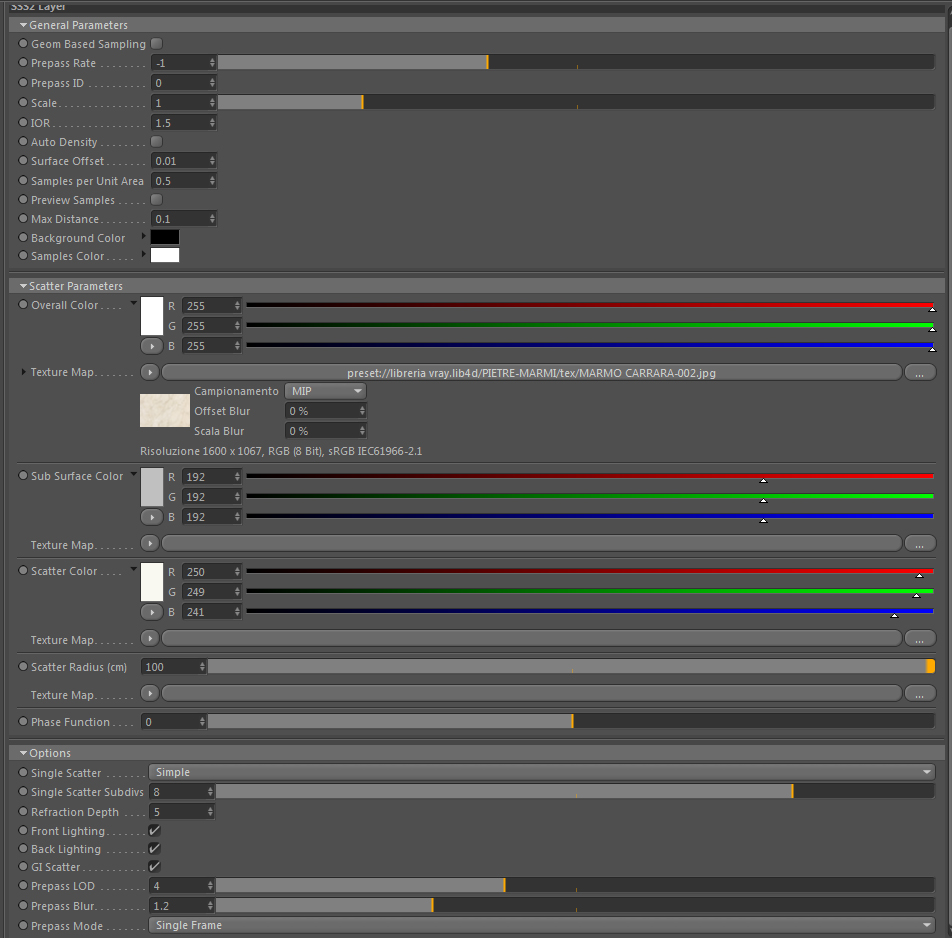This screenshot has height=938, width=952.
Task: Expand Overall Color Texture Map disclosure triangle
Action: (24, 372)
